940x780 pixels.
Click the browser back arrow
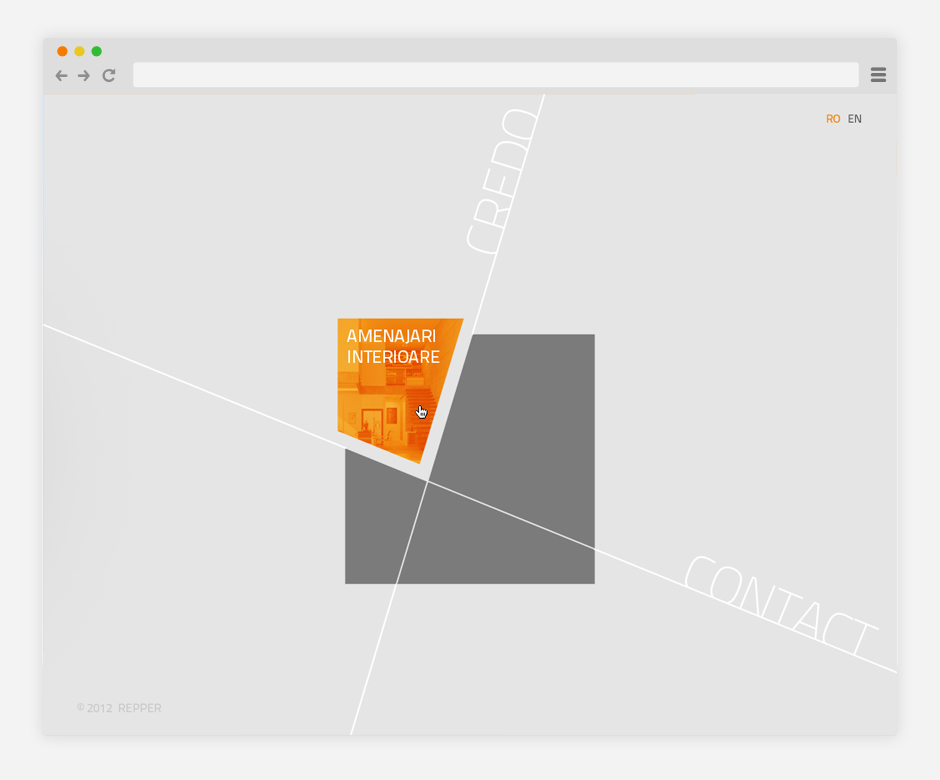62,76
